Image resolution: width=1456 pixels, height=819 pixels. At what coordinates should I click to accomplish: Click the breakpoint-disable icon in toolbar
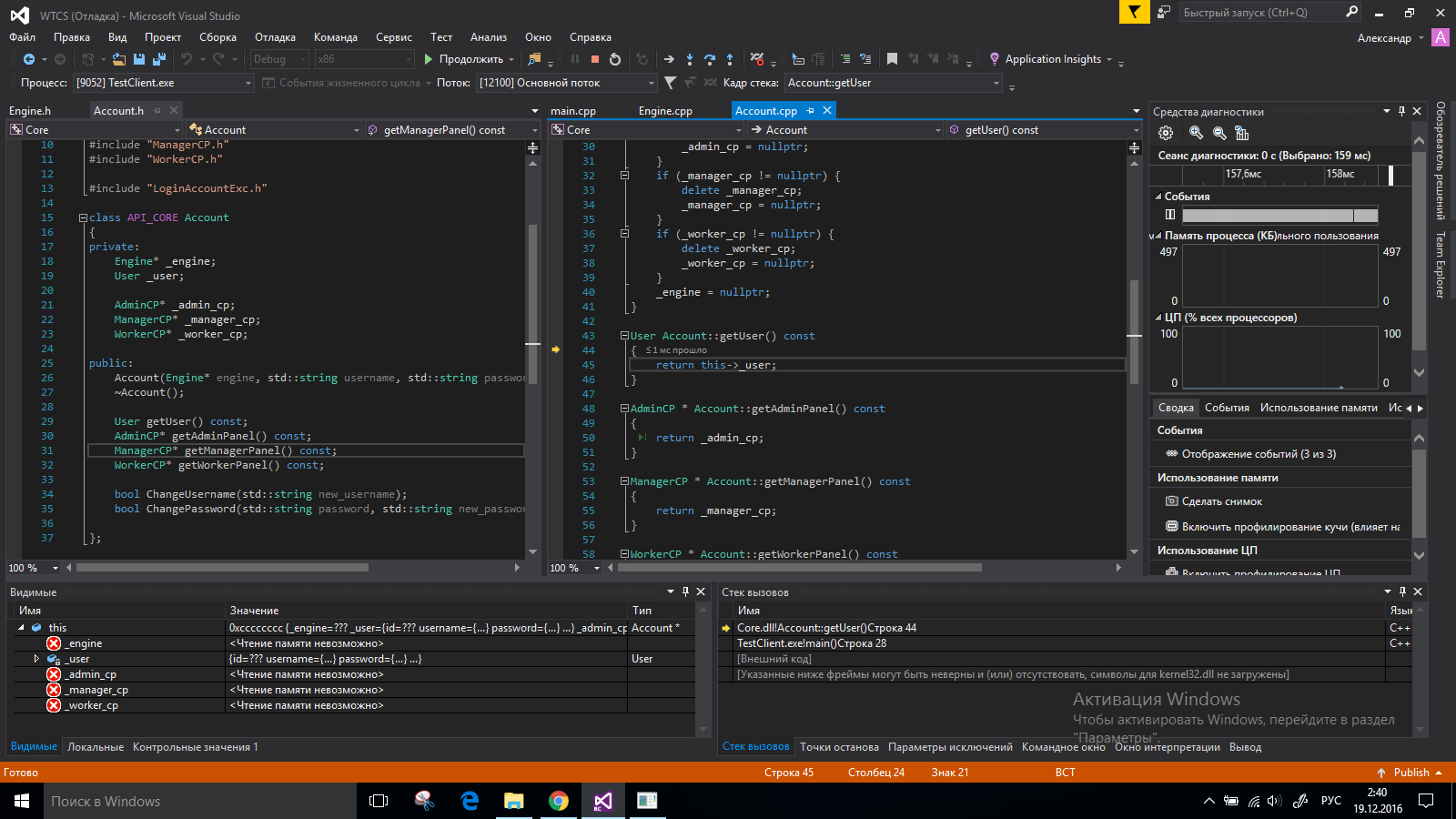(757, 59)
